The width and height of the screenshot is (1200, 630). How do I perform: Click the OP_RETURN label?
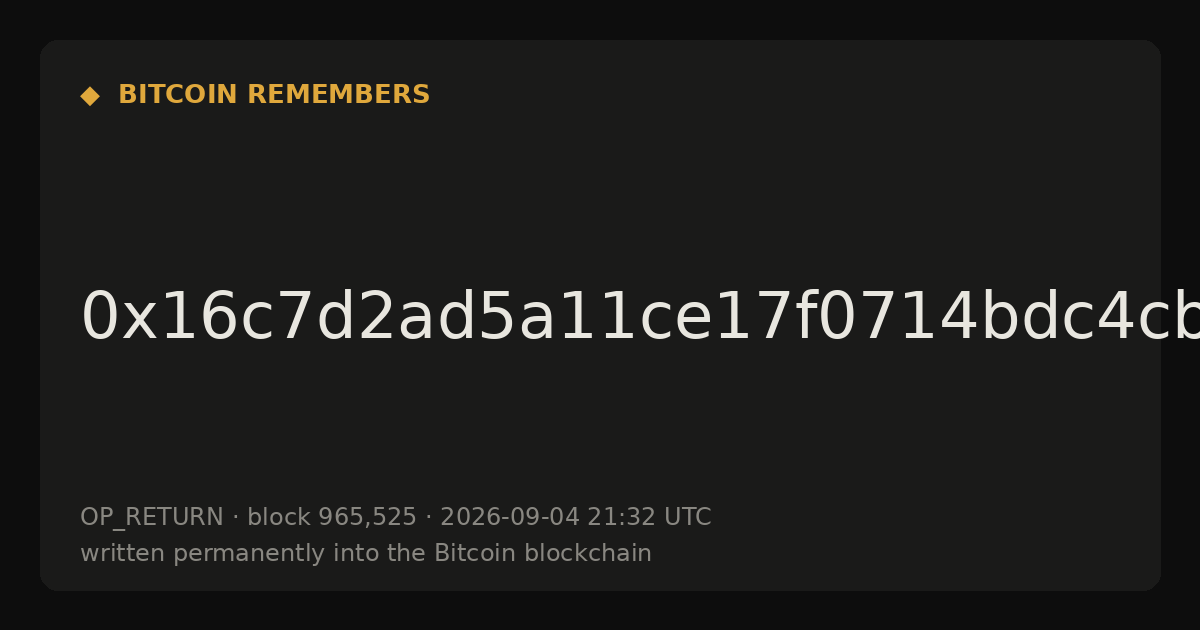coord(152,518)
